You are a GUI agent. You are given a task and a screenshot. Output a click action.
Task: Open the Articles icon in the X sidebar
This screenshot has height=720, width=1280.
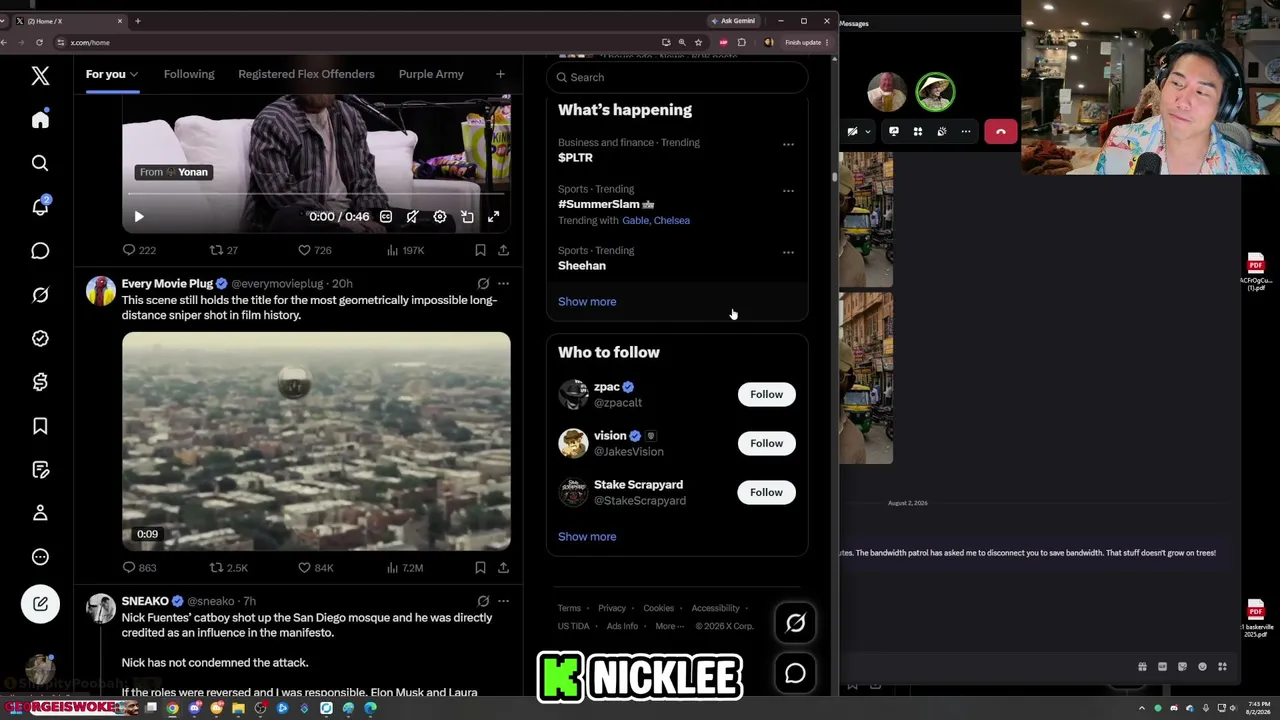(40, 470)
